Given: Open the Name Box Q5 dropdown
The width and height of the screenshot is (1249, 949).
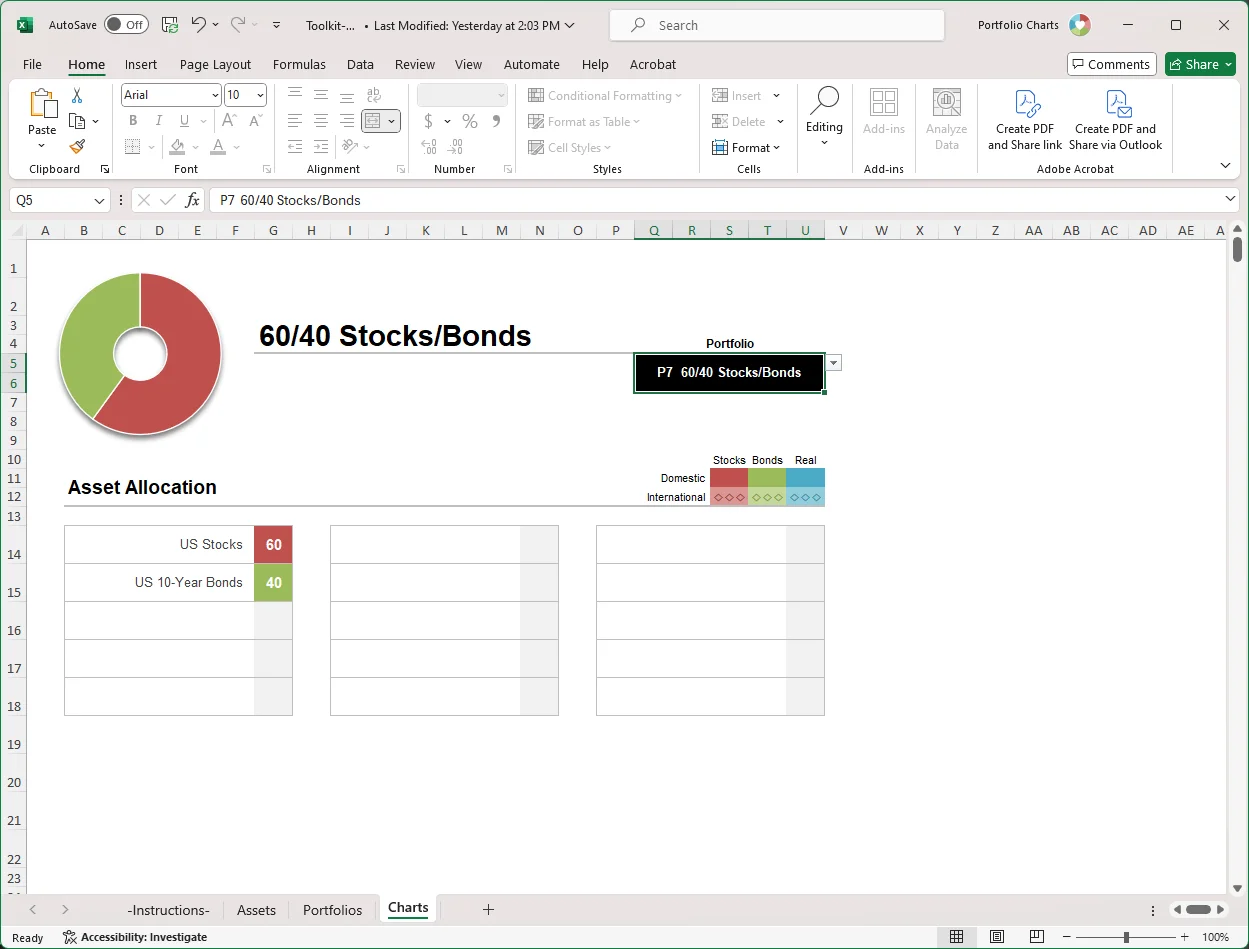Looking at the screenshot, I should pos(100,200).
